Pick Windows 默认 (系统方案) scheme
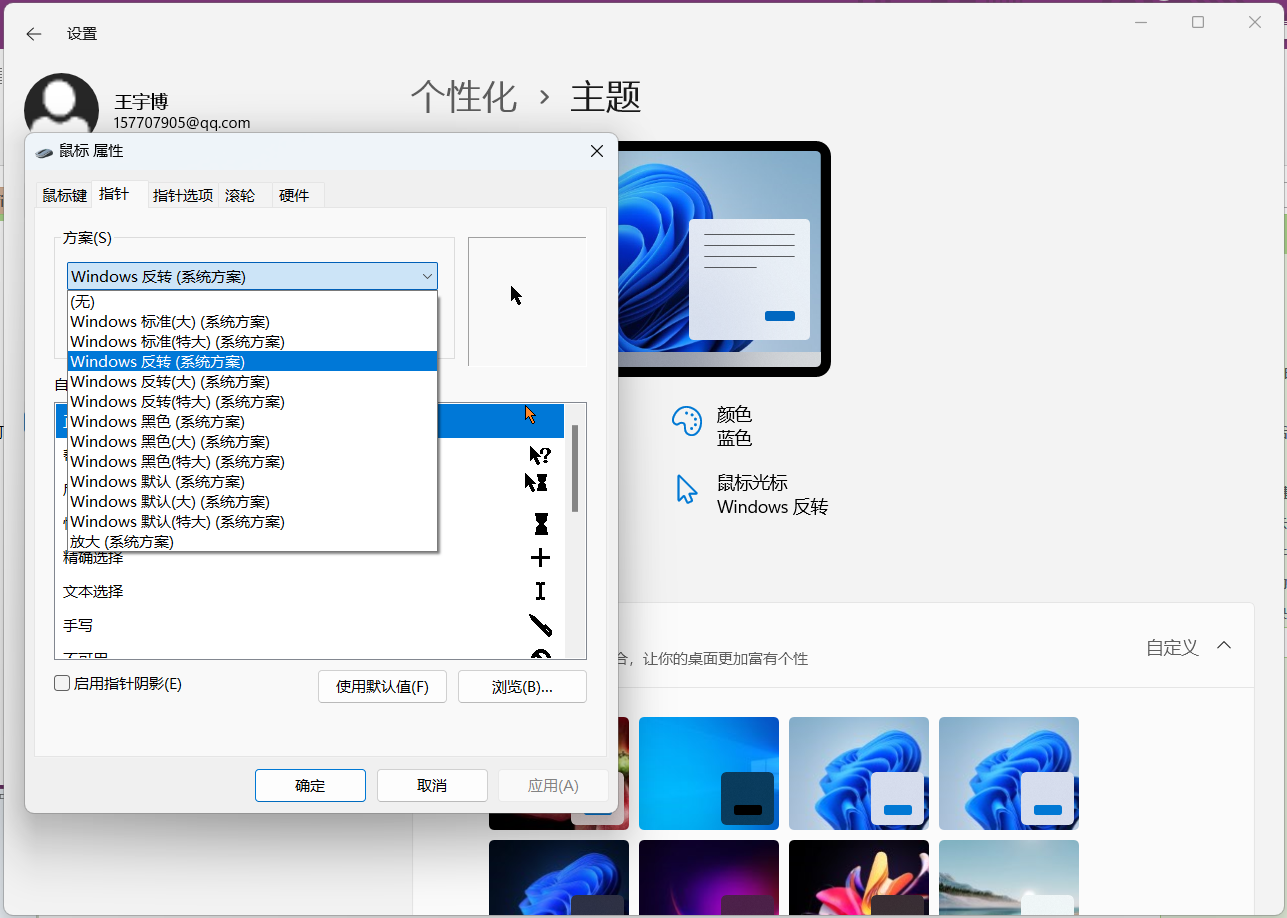Viewport: 1287px width, 918px height. click(252, 481)
